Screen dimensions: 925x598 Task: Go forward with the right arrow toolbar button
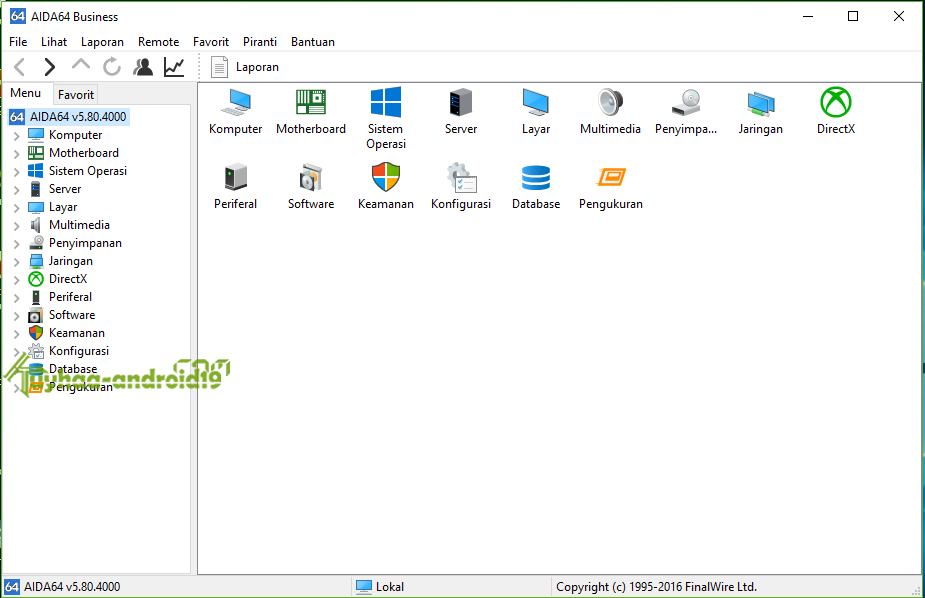pyautogui.click(x=50, y=67)
